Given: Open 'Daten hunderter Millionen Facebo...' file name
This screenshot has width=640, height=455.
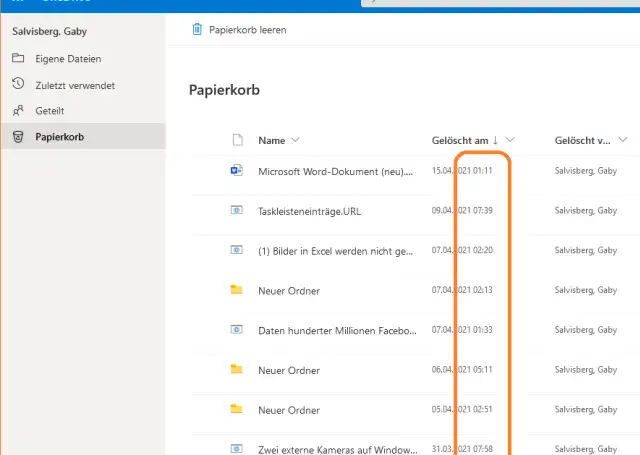Looking at the screenshot, I should click(x=335, y=329).
